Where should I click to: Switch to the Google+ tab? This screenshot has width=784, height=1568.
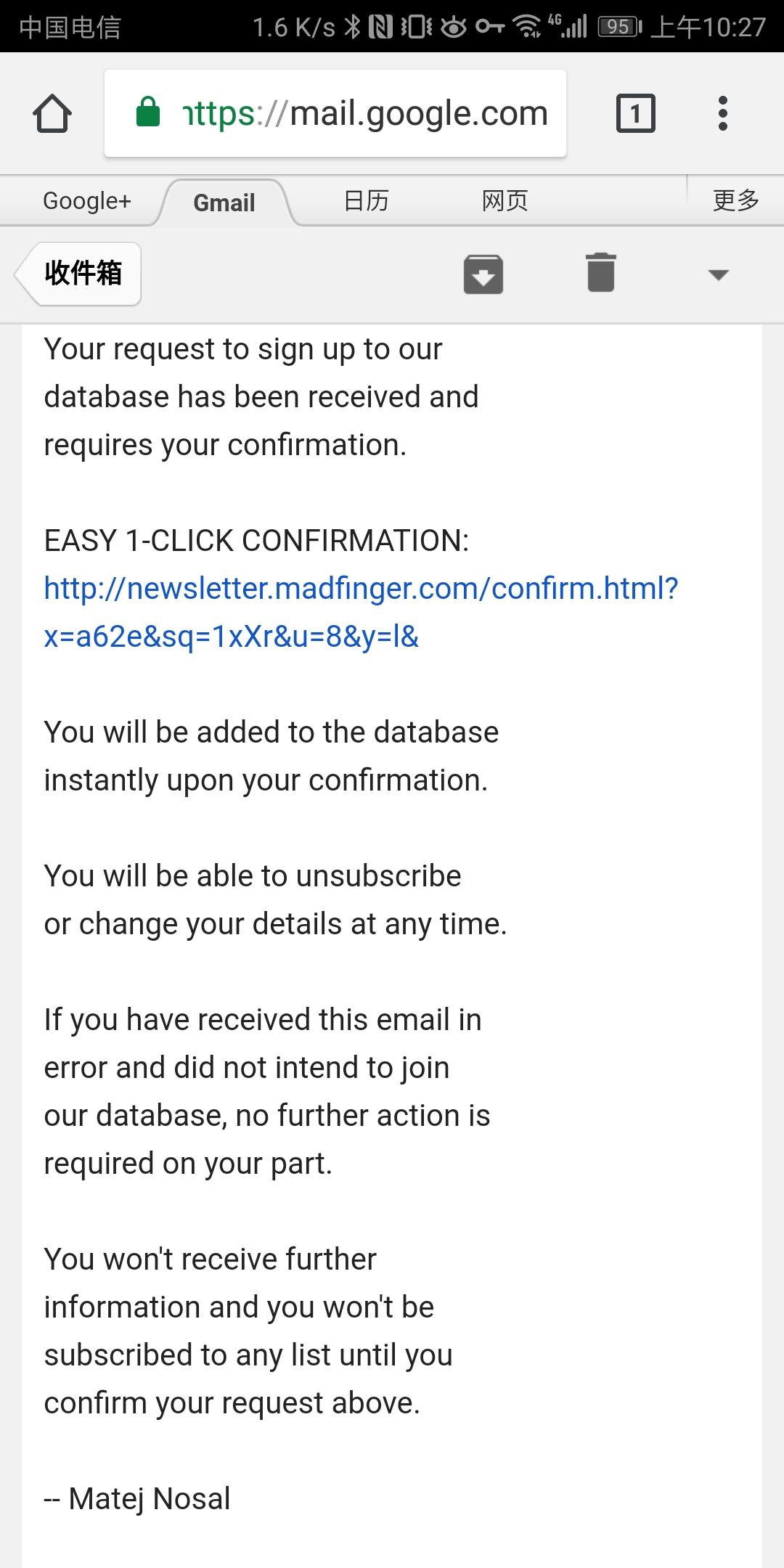(x=87, y=201)
